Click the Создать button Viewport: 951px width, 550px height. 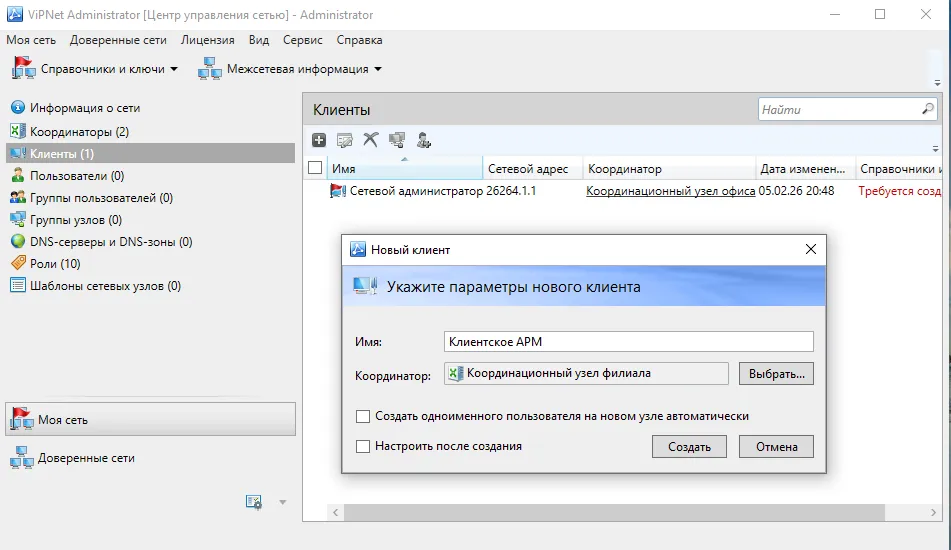click(x=689, y=446)
